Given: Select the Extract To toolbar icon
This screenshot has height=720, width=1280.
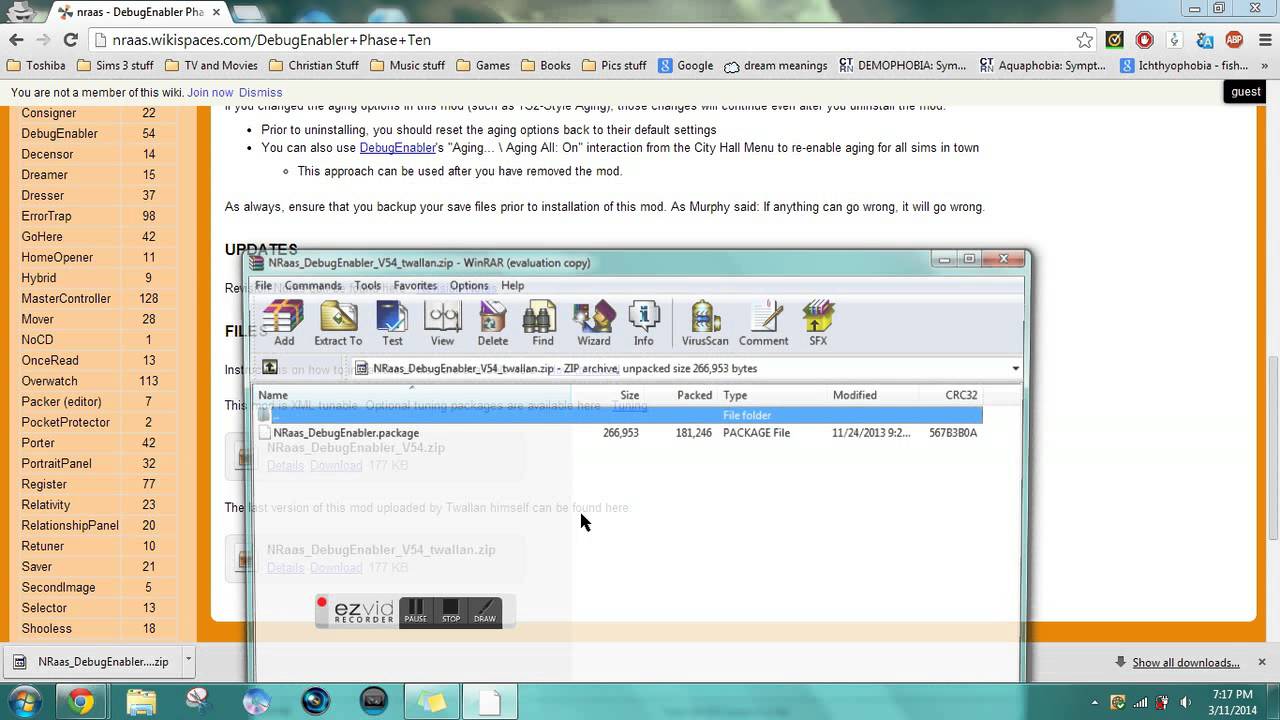Looking at the screenshot, I should click(338, 323).
